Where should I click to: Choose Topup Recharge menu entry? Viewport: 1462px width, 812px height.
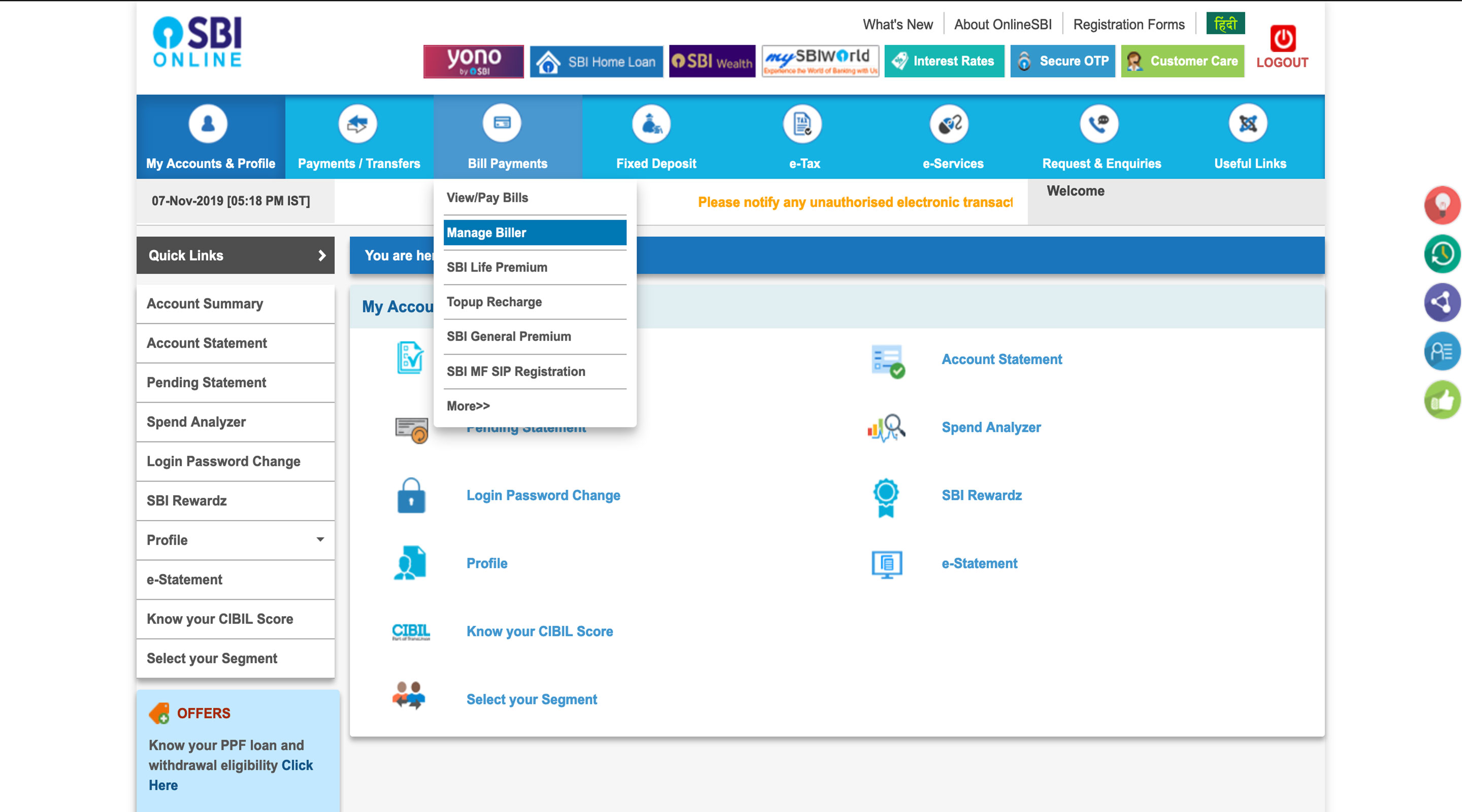click(x=494, y=302)
